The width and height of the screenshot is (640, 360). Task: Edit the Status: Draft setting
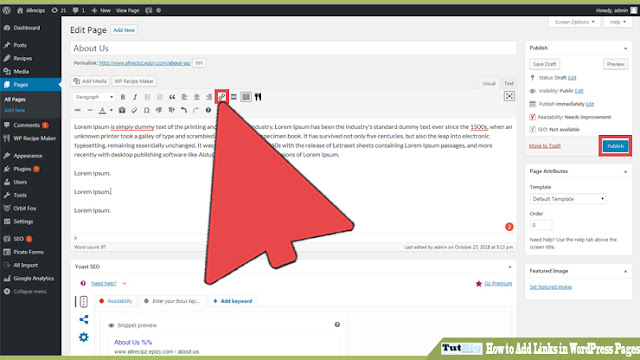click(x=572, y=78)
